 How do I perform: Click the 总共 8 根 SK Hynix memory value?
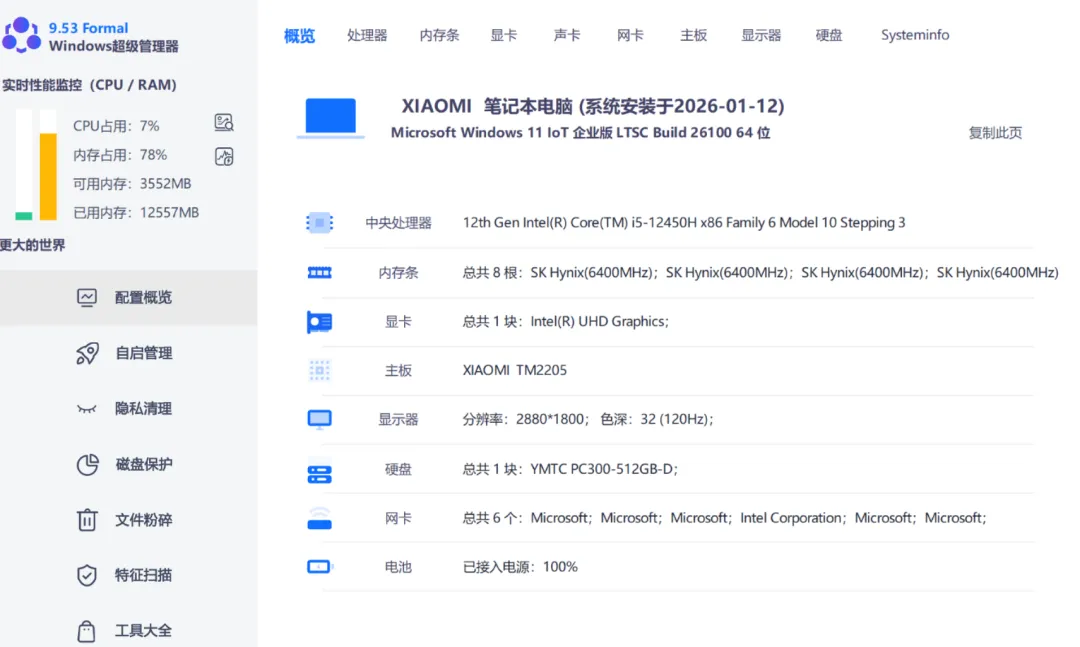[x=760, y=273]
